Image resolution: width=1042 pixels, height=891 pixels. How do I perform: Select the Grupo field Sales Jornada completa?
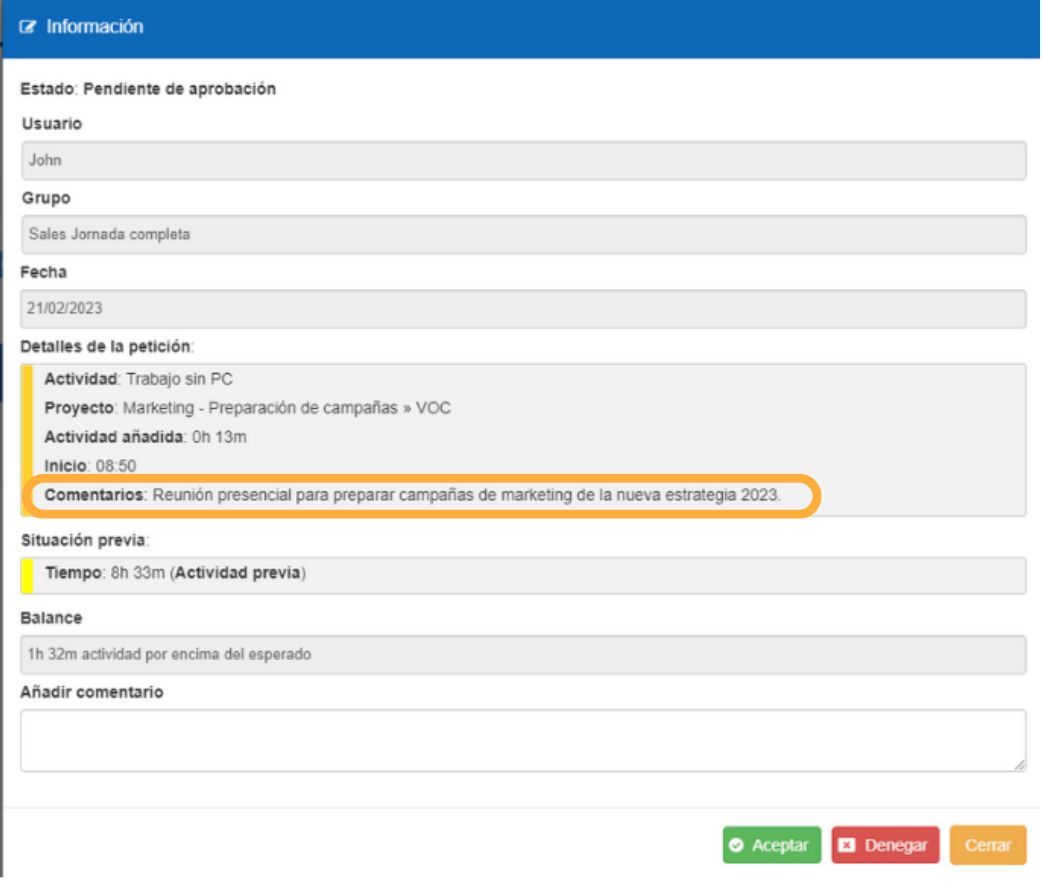(x=522, y=235)
